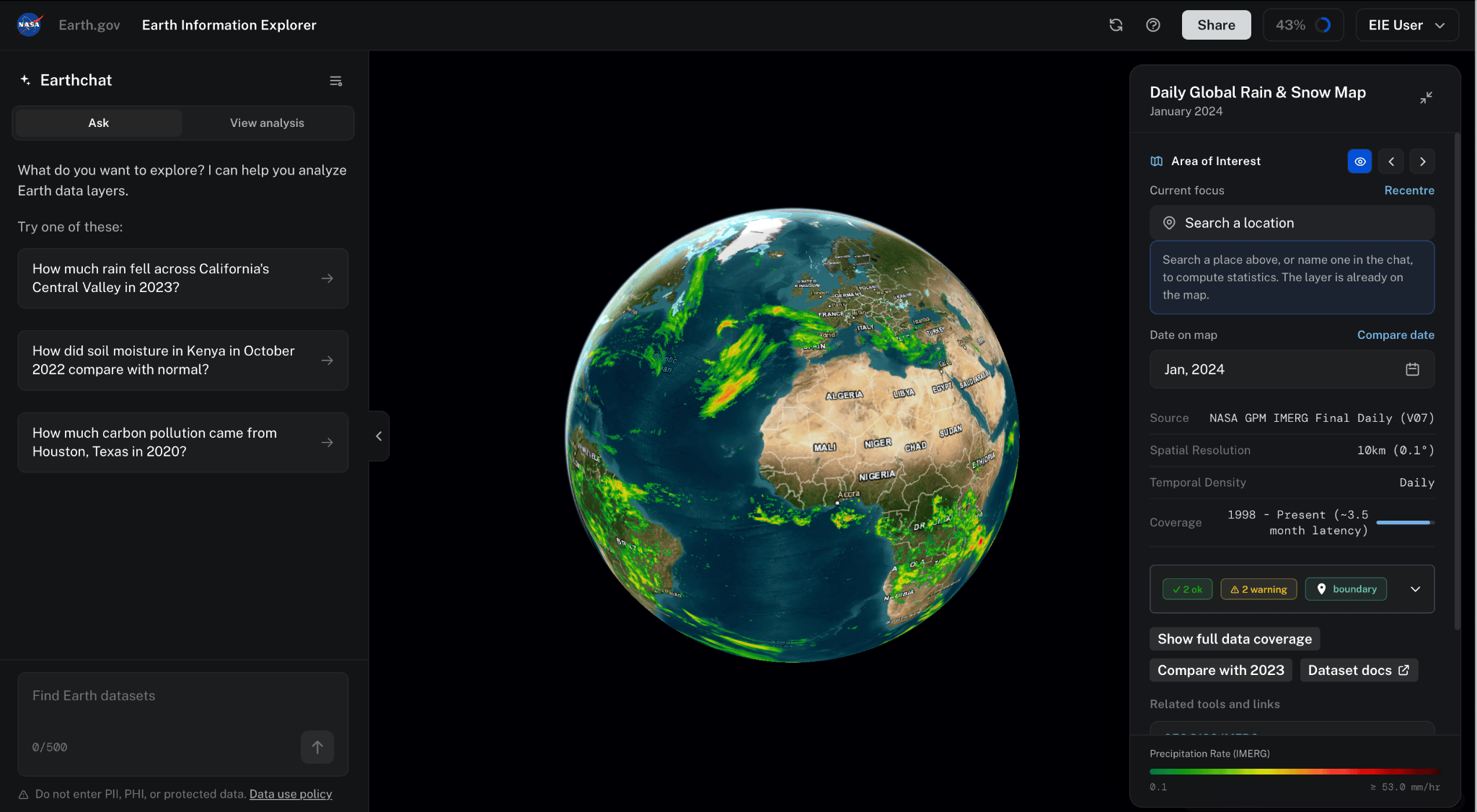Collapse the Daily Global Rain panel
Image resolution: width=1477 pixels, height=812 pixels.
tap(1426, 97)
